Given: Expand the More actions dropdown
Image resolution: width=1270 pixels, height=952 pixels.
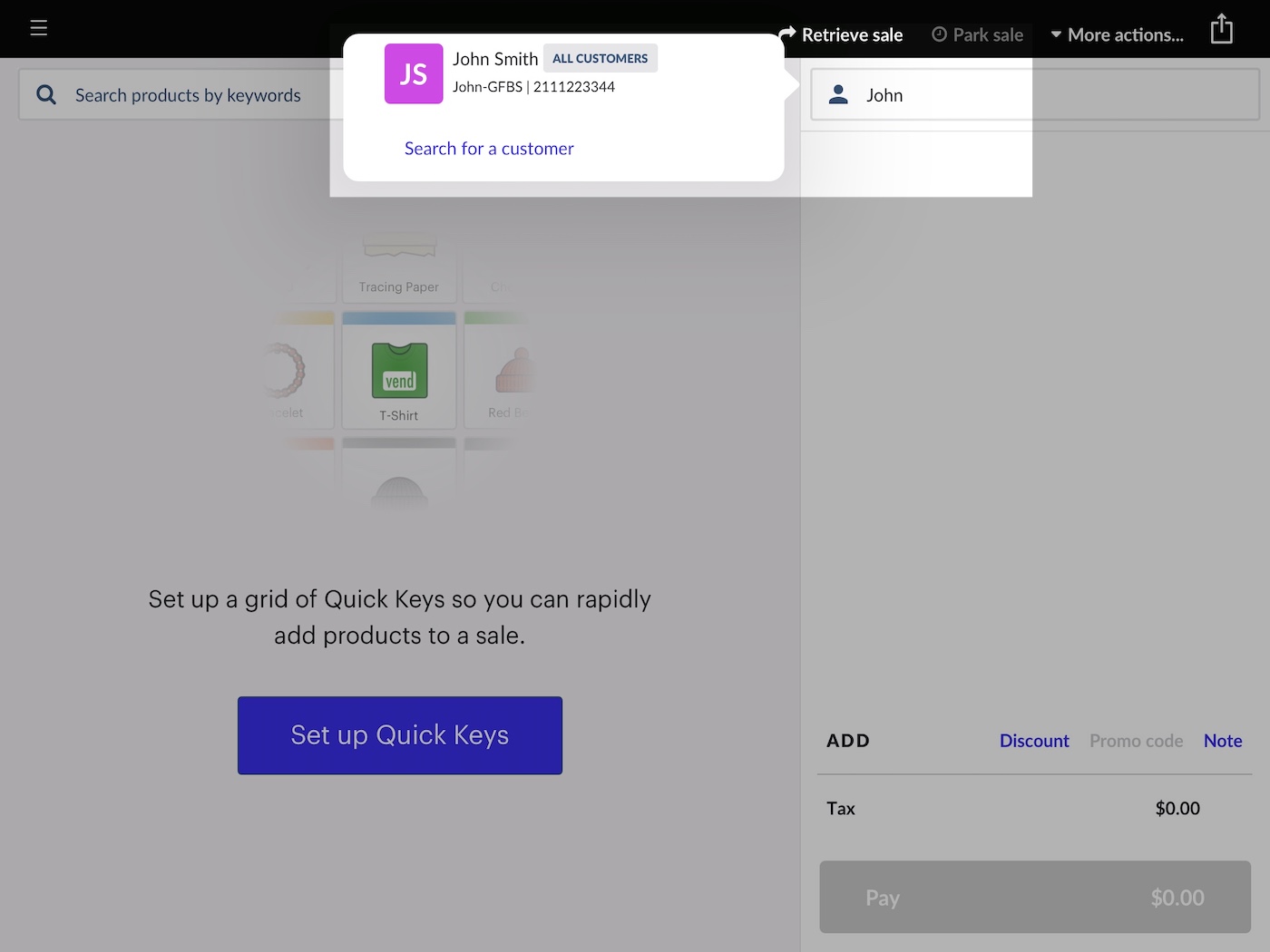Looking at the screenshot, I should coord(1118,34).
